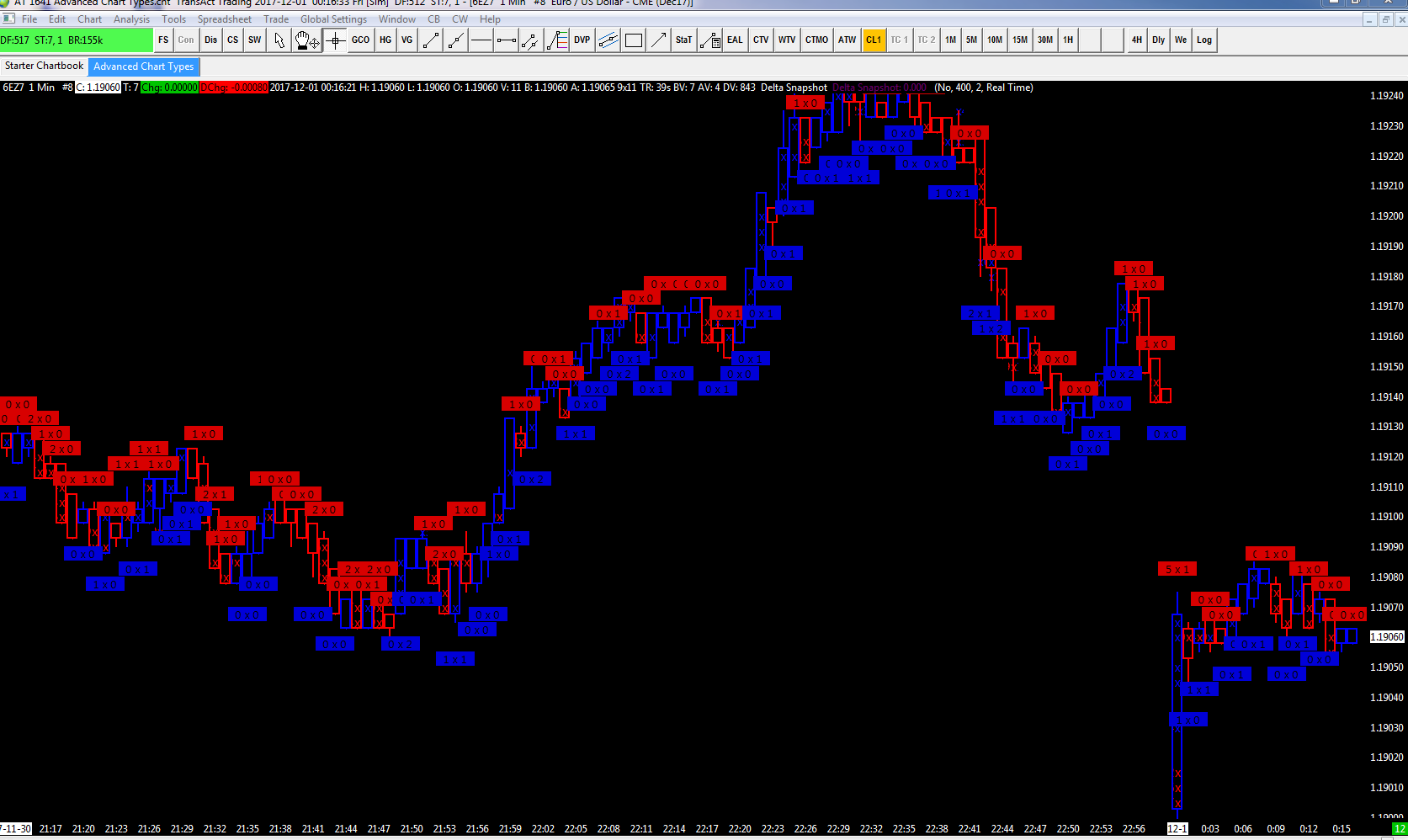The image size is (1408, 840).
Task: Switch to the 5M timeframe
Action: 971,40
